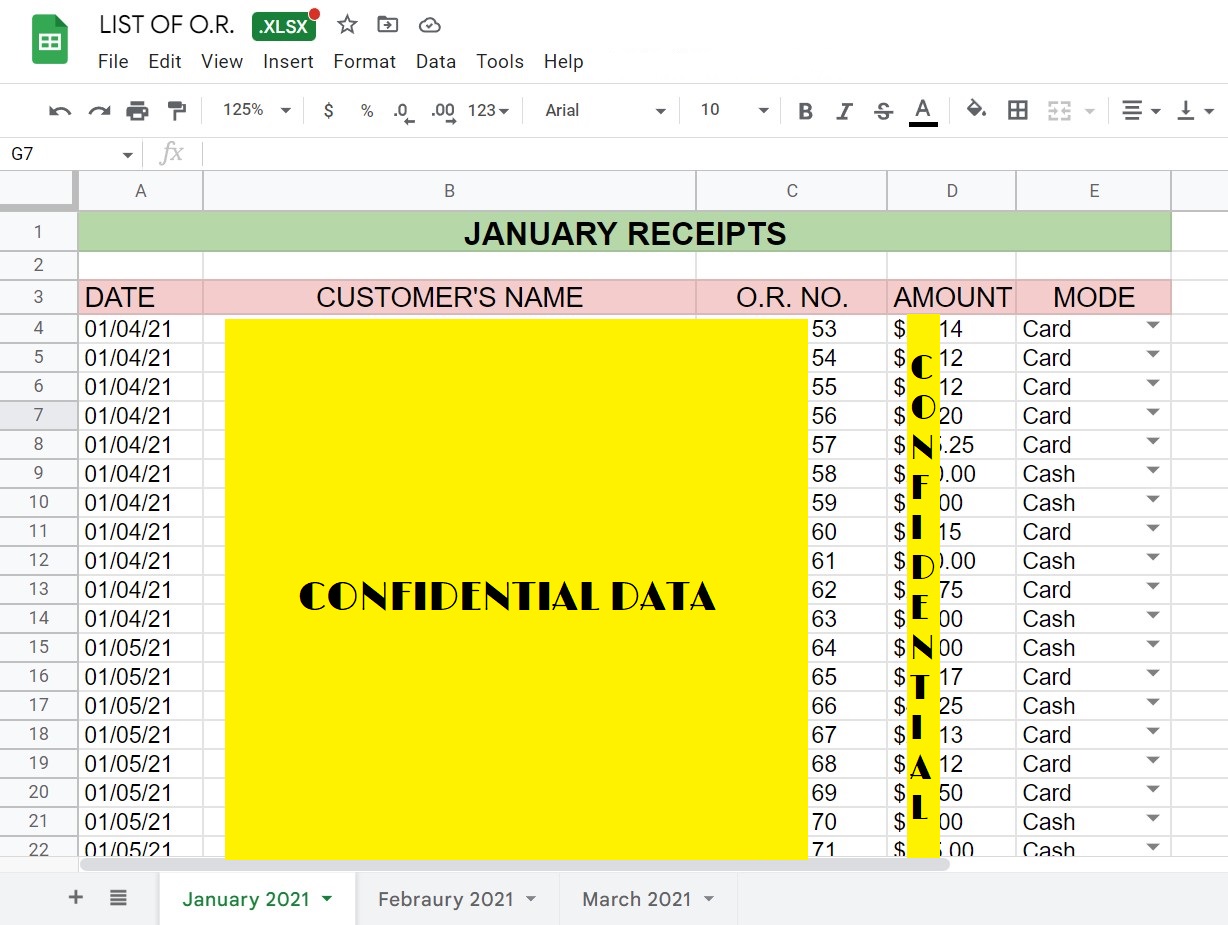Click the JANUARY RECEIPTS title cell
1228x925 pixels.
625,232
